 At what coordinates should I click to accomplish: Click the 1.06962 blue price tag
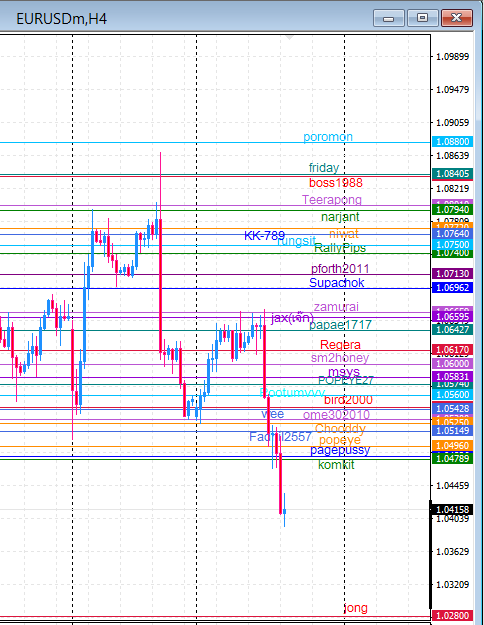(452, 288)
